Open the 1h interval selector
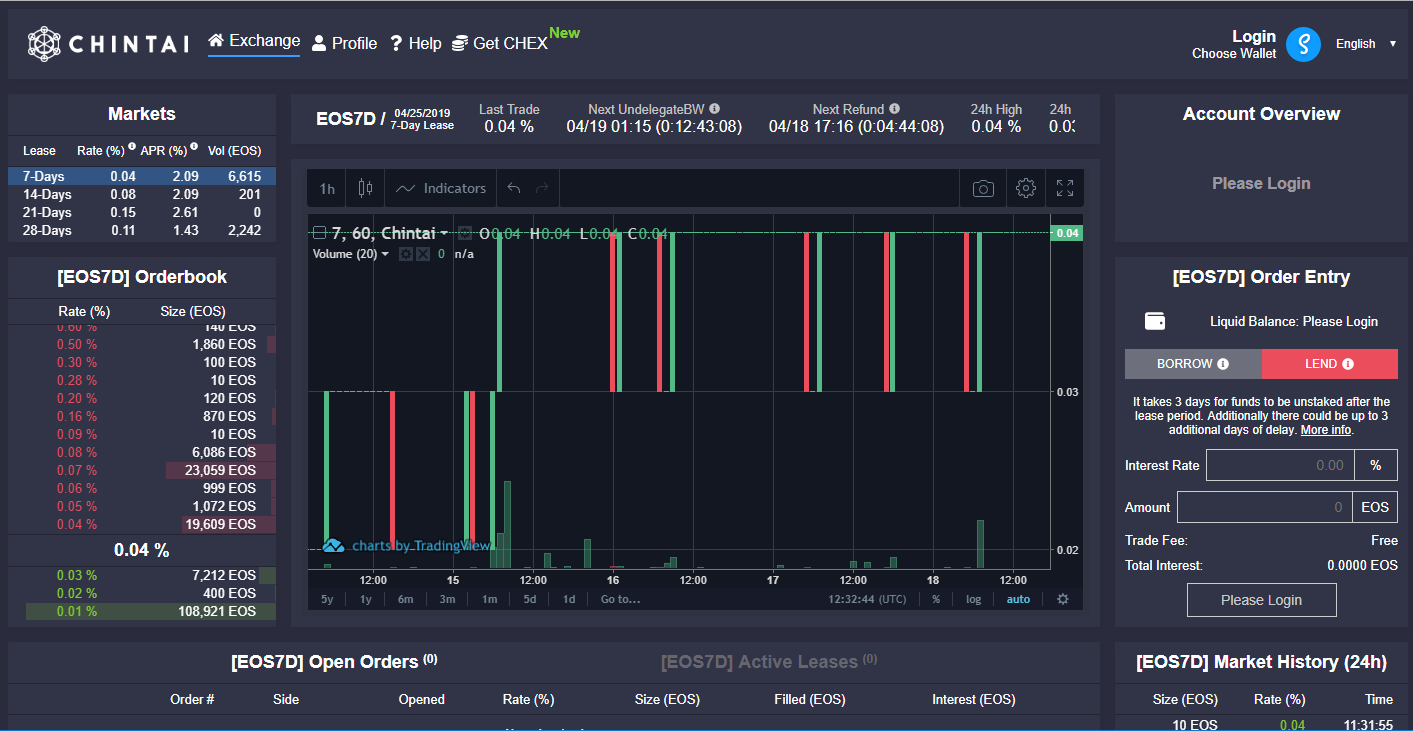The image size is (1413, 731). click(x=327, y=188)
